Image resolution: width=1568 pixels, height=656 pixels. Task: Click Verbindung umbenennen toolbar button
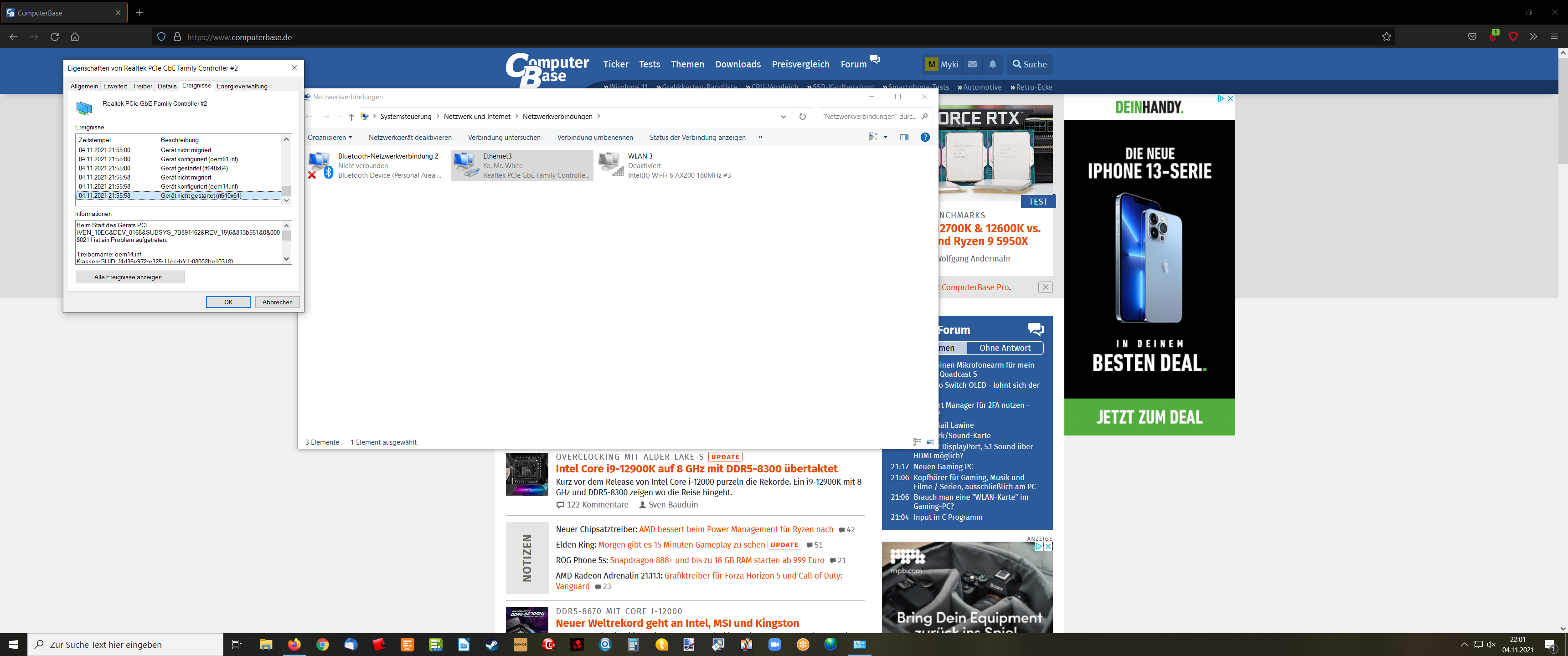[595, 137]
